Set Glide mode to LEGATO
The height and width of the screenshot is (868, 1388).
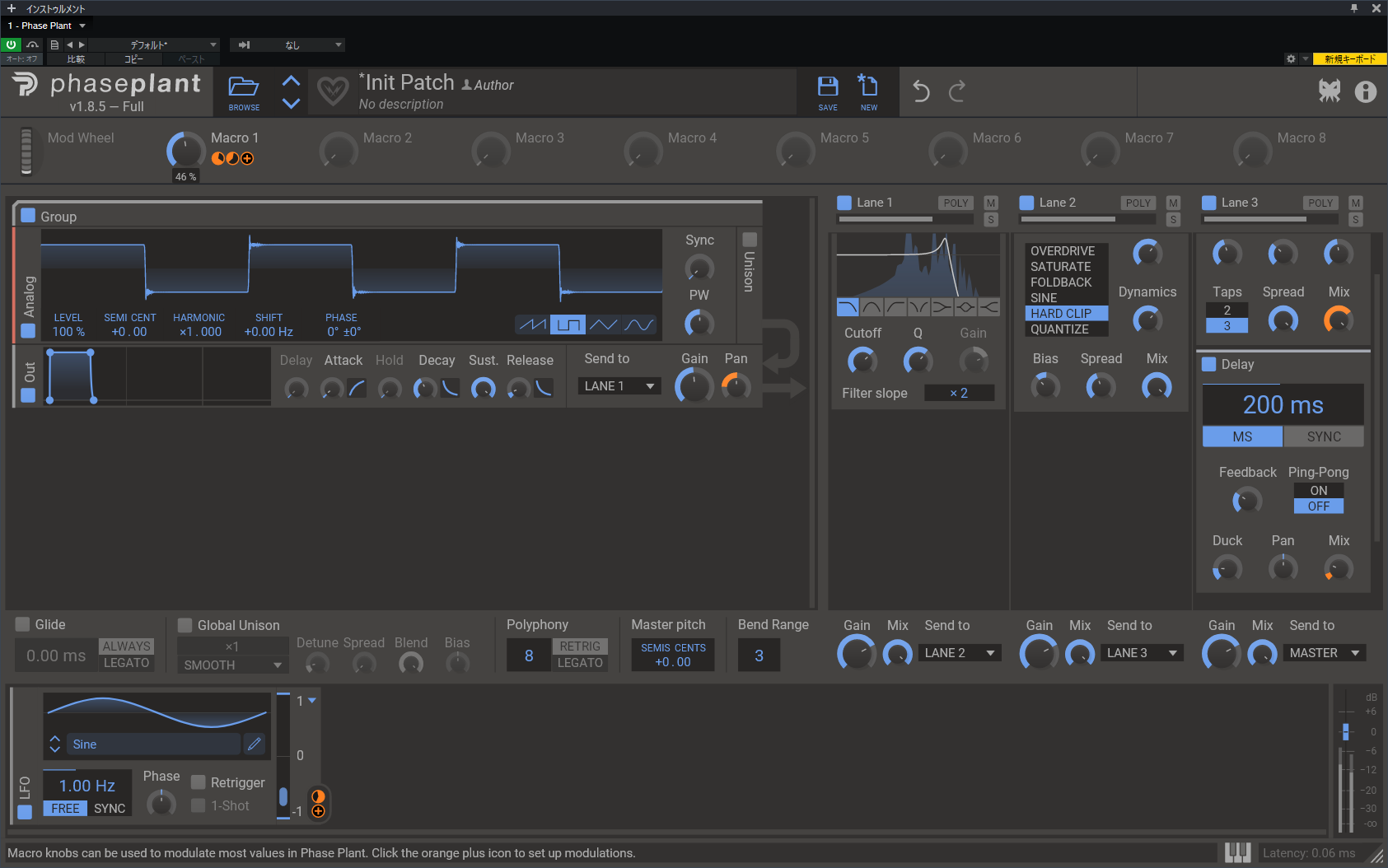(126, 663)
